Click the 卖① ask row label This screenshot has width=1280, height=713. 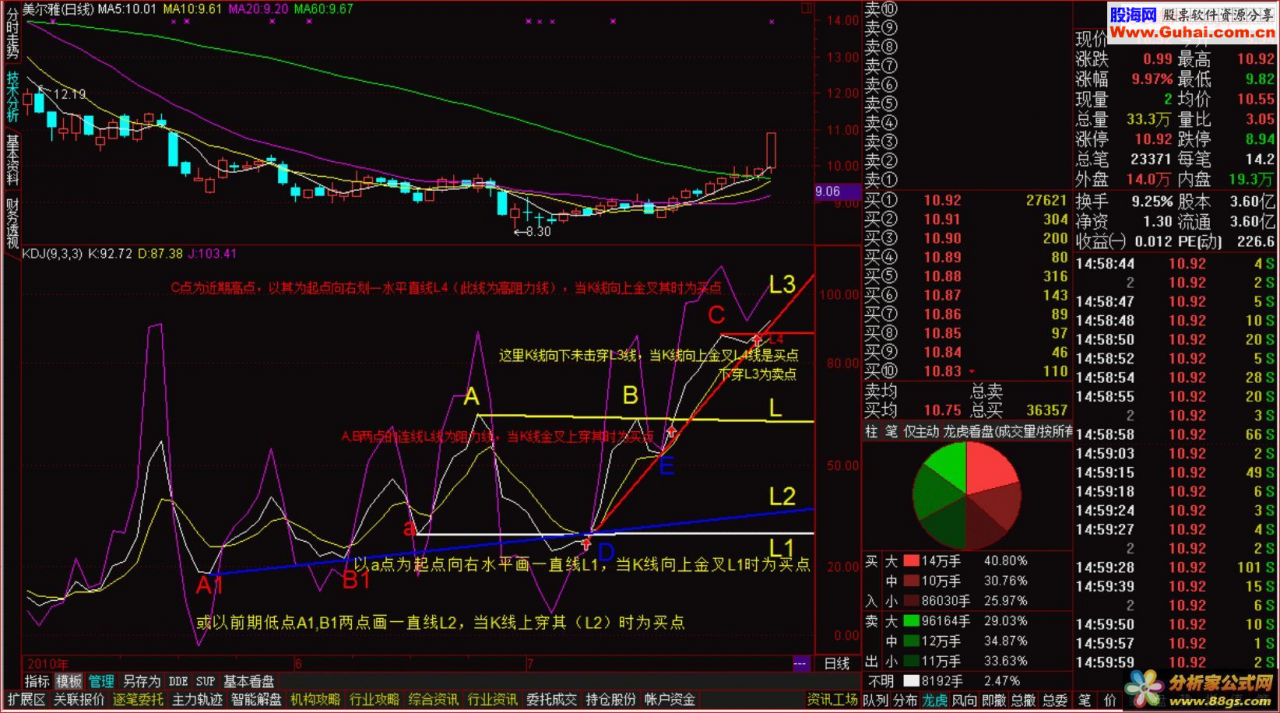coord(881,181)
